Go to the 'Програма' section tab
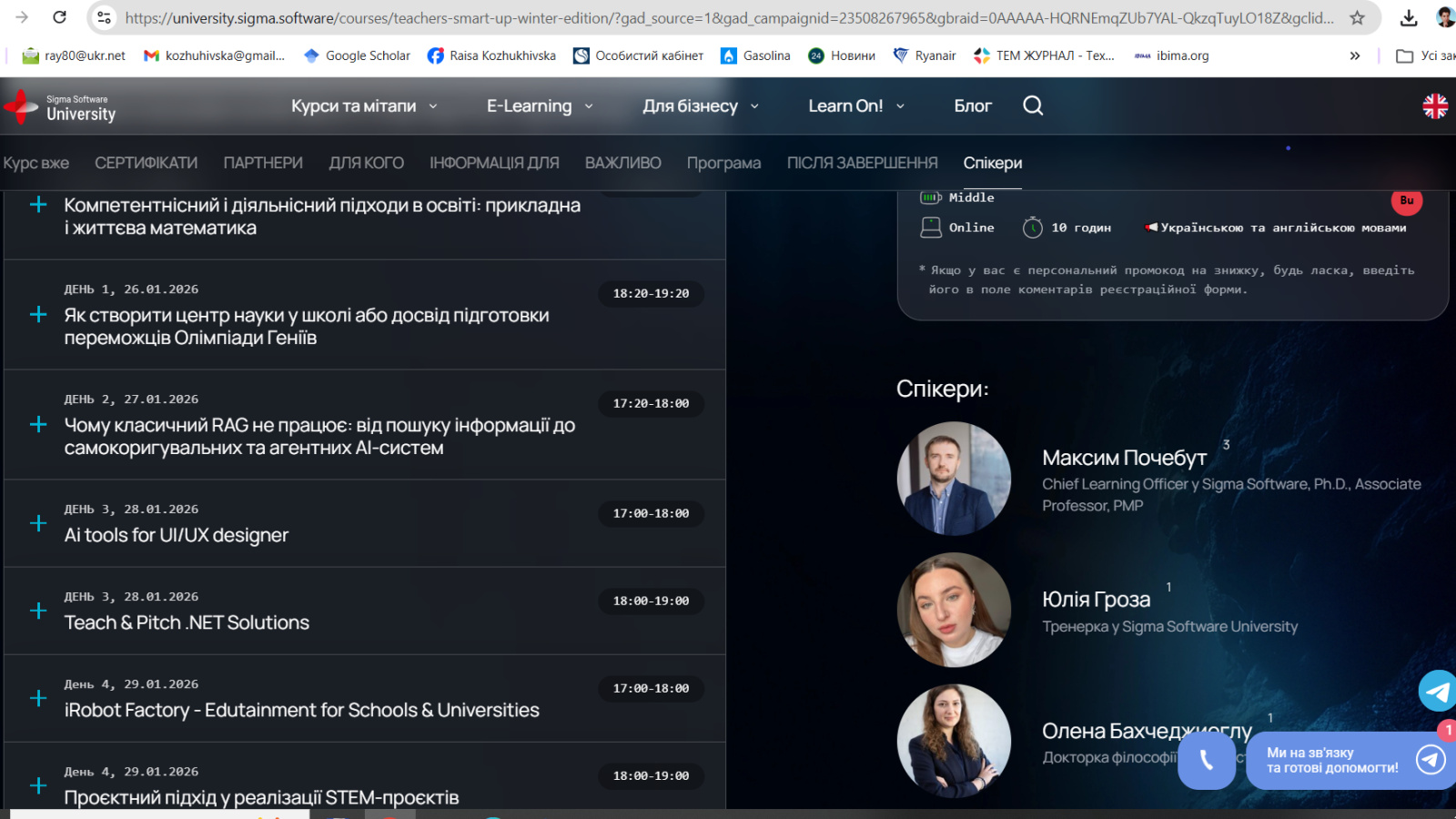This screenshot has width=1456, height=819. point(723,163)
